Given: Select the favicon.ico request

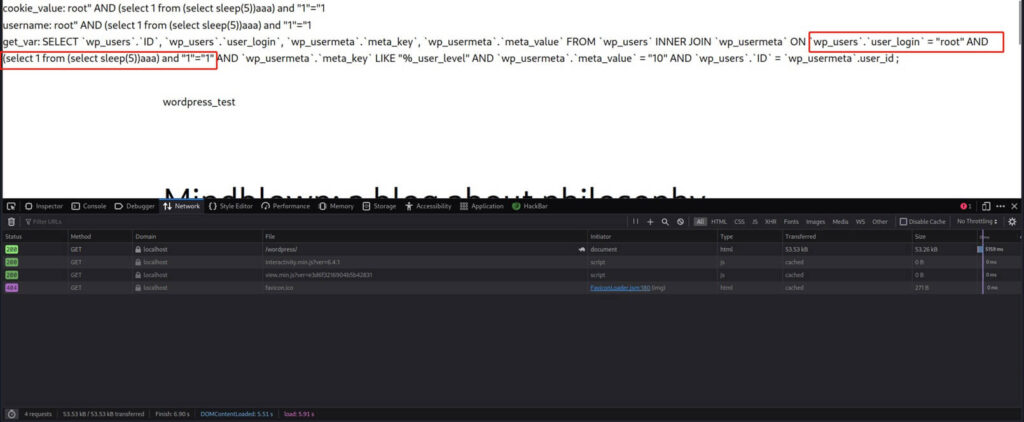Looking at the screenshot, I should [512, 288].
